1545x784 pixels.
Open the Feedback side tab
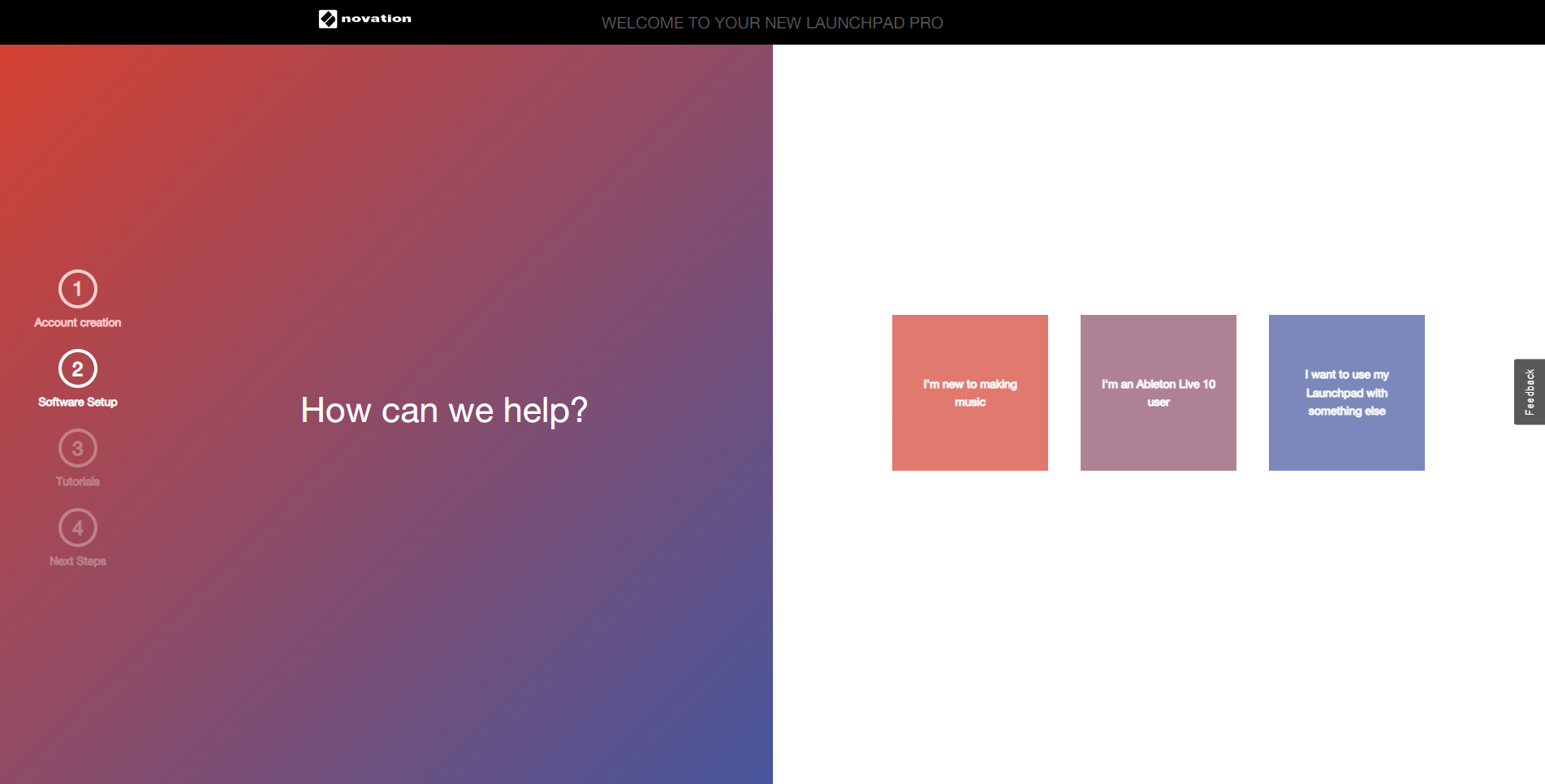click(x=1530, y=392)
